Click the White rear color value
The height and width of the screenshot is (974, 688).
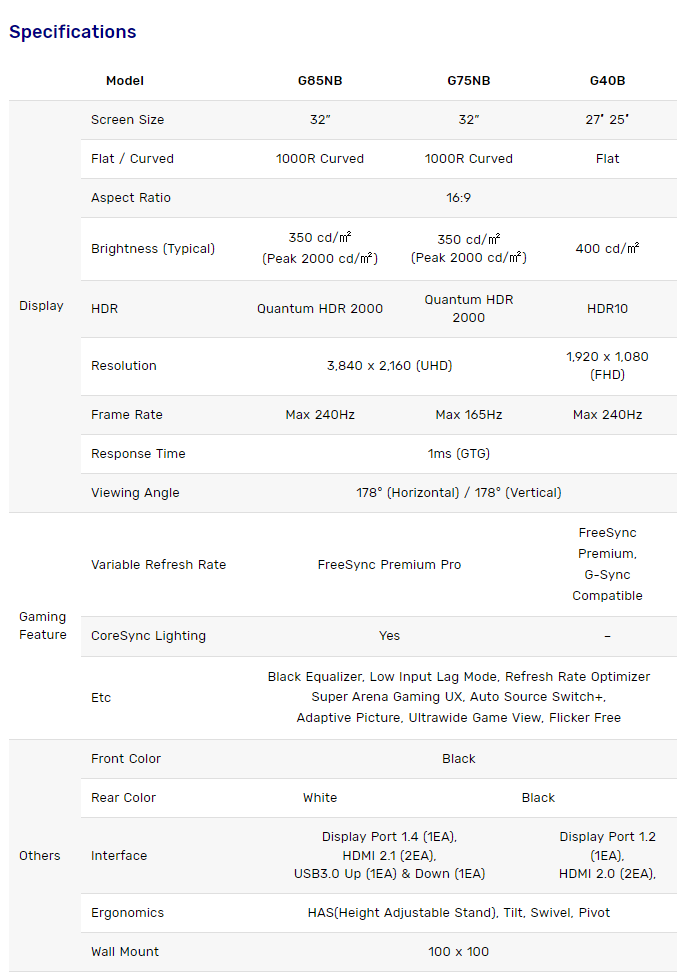click(x=320, y=798)
